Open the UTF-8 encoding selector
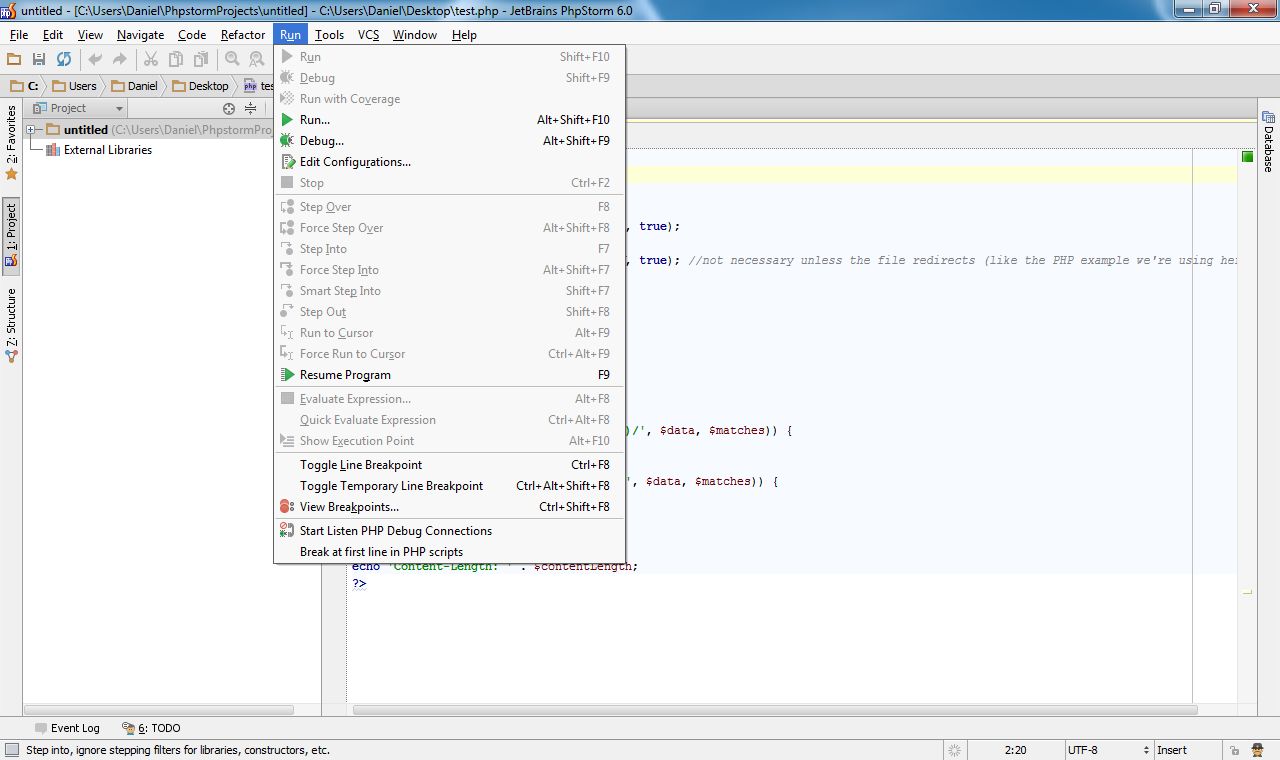The image size is (1280, 760). (1109, 750)
